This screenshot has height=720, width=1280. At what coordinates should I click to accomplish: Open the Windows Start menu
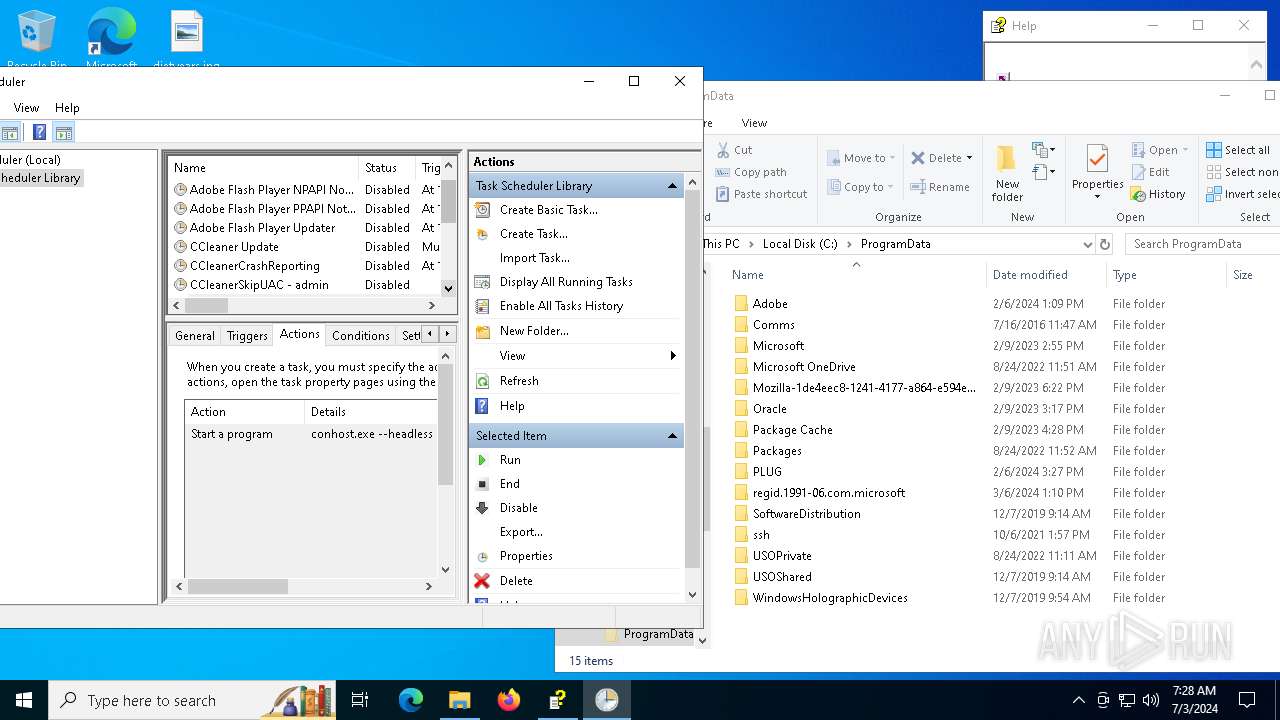click(24, 700)
